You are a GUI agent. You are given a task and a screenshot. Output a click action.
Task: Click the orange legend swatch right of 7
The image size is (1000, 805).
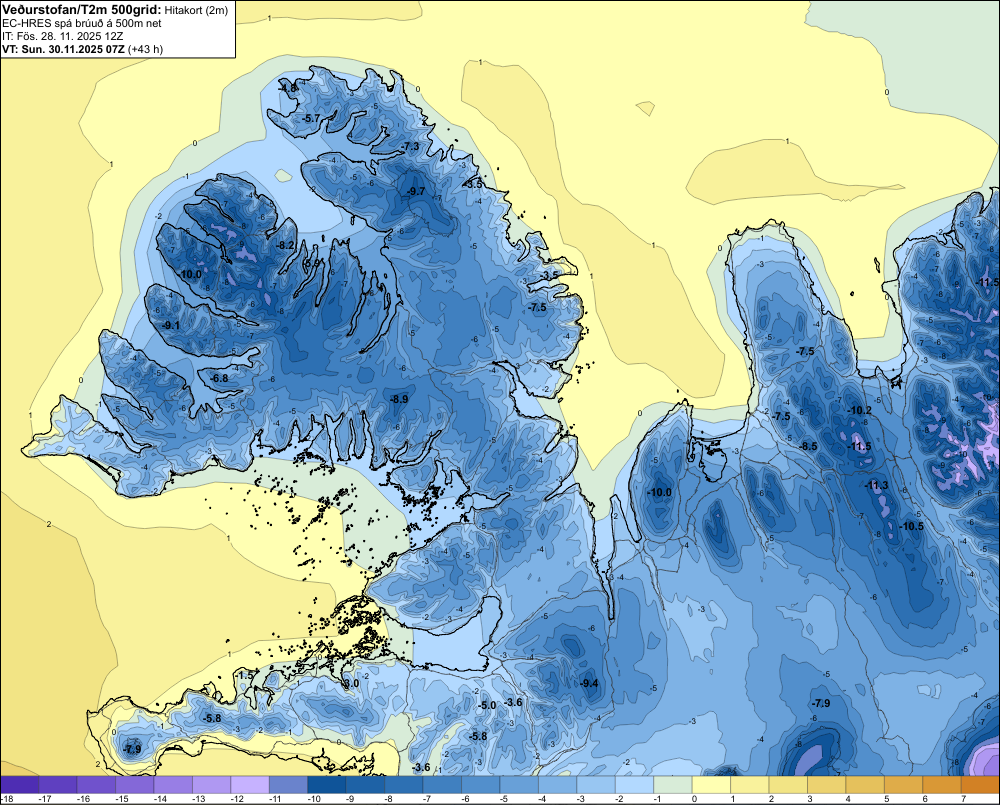coord(980,785)
